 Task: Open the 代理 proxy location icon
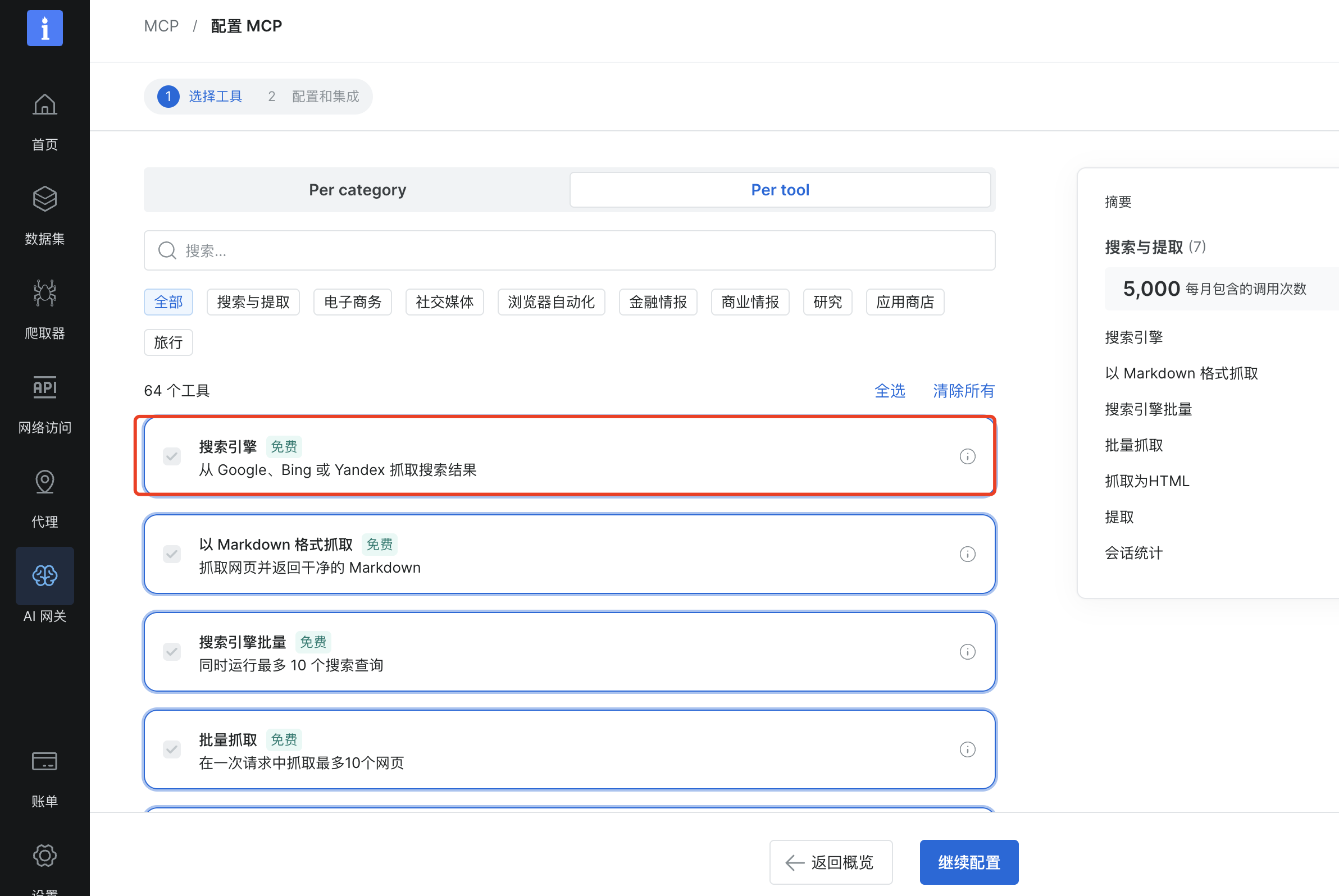coord(44,482)
